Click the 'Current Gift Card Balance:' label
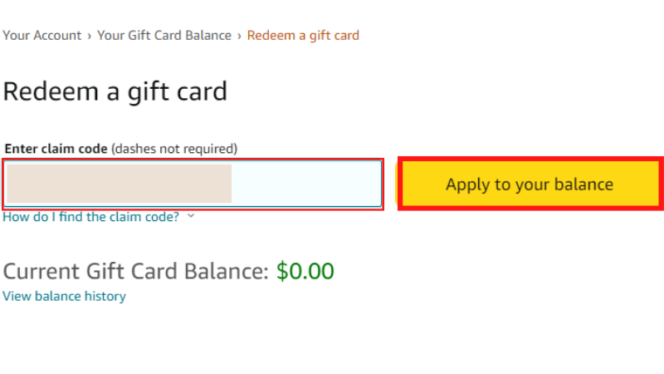 coord(136,271)
